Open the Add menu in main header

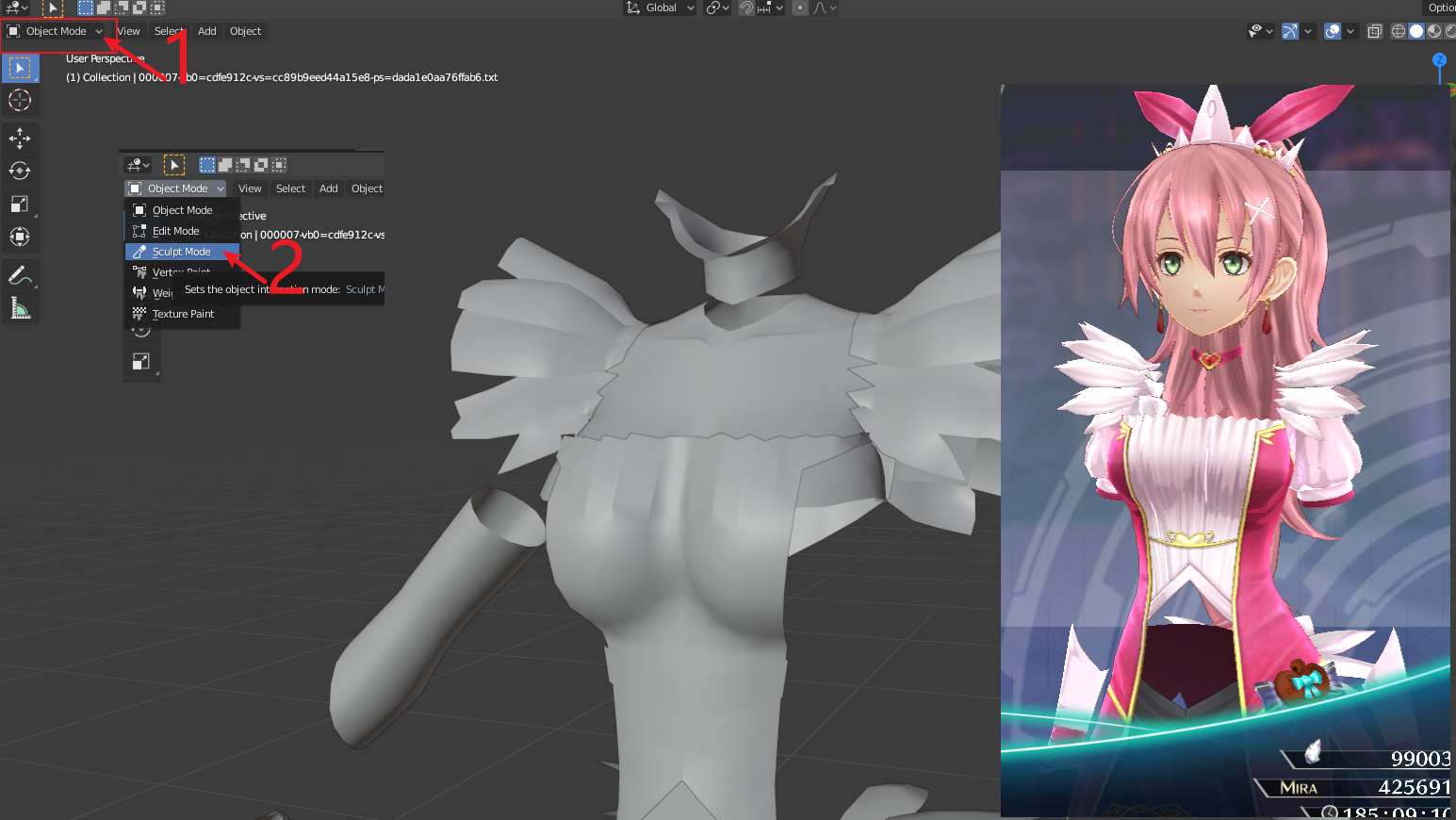point(207,31)
